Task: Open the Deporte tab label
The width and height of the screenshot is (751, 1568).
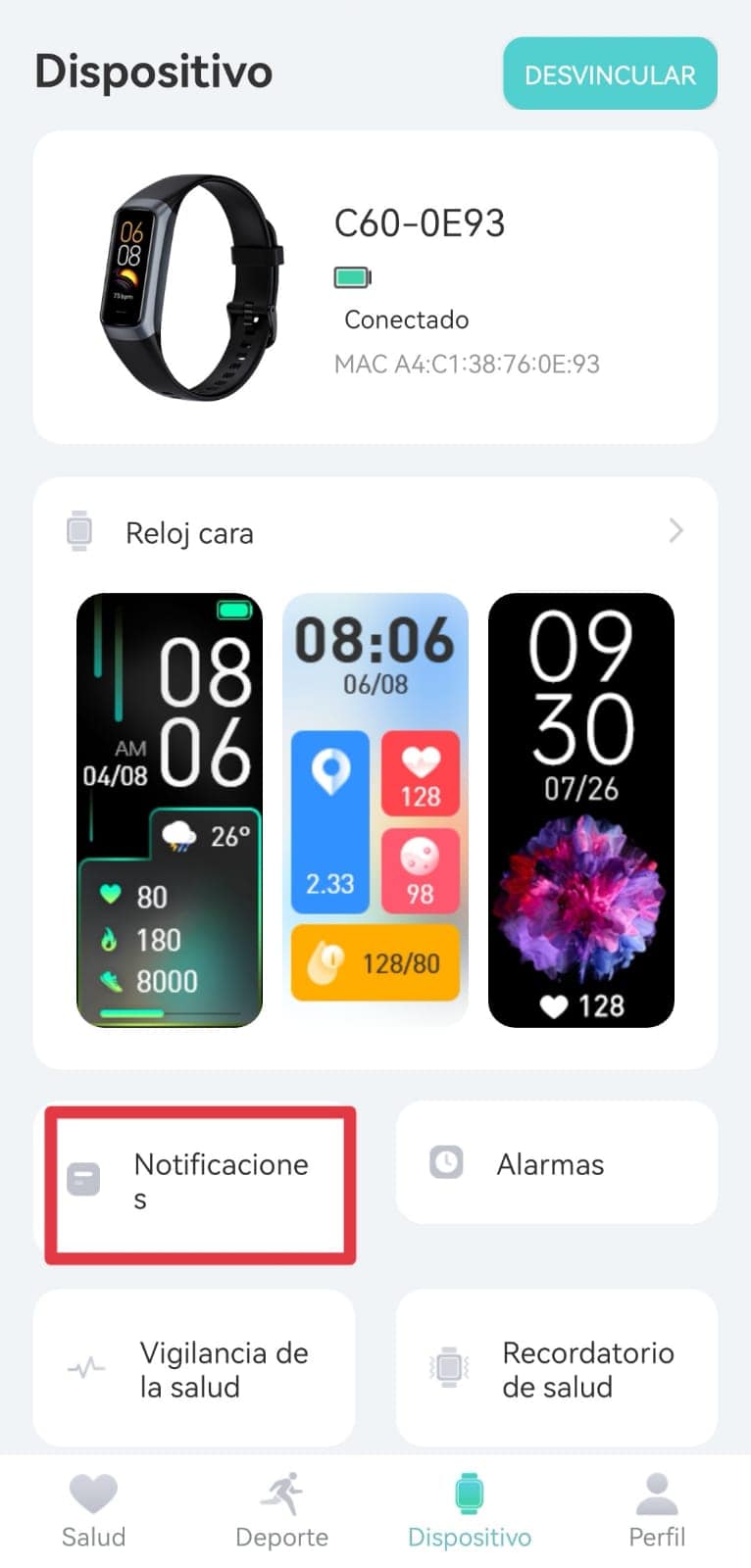Action: point(282,1537)
